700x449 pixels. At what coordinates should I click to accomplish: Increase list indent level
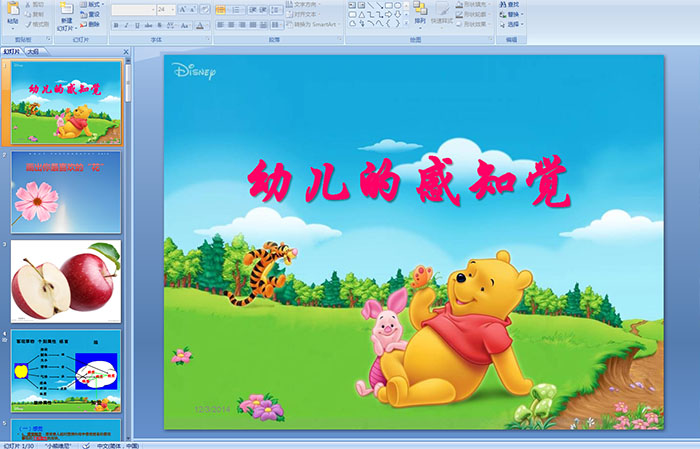click(263, 9)
